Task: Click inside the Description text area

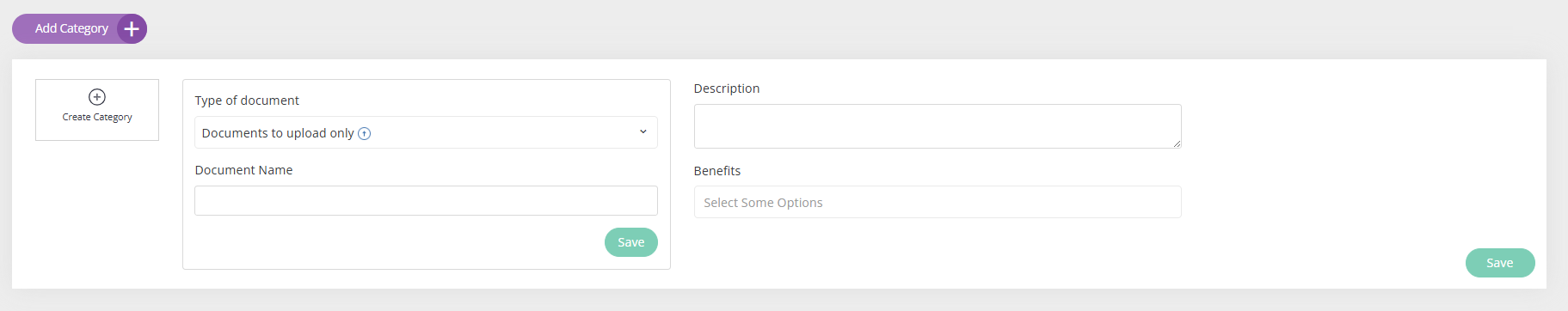Action: (938, 126)
